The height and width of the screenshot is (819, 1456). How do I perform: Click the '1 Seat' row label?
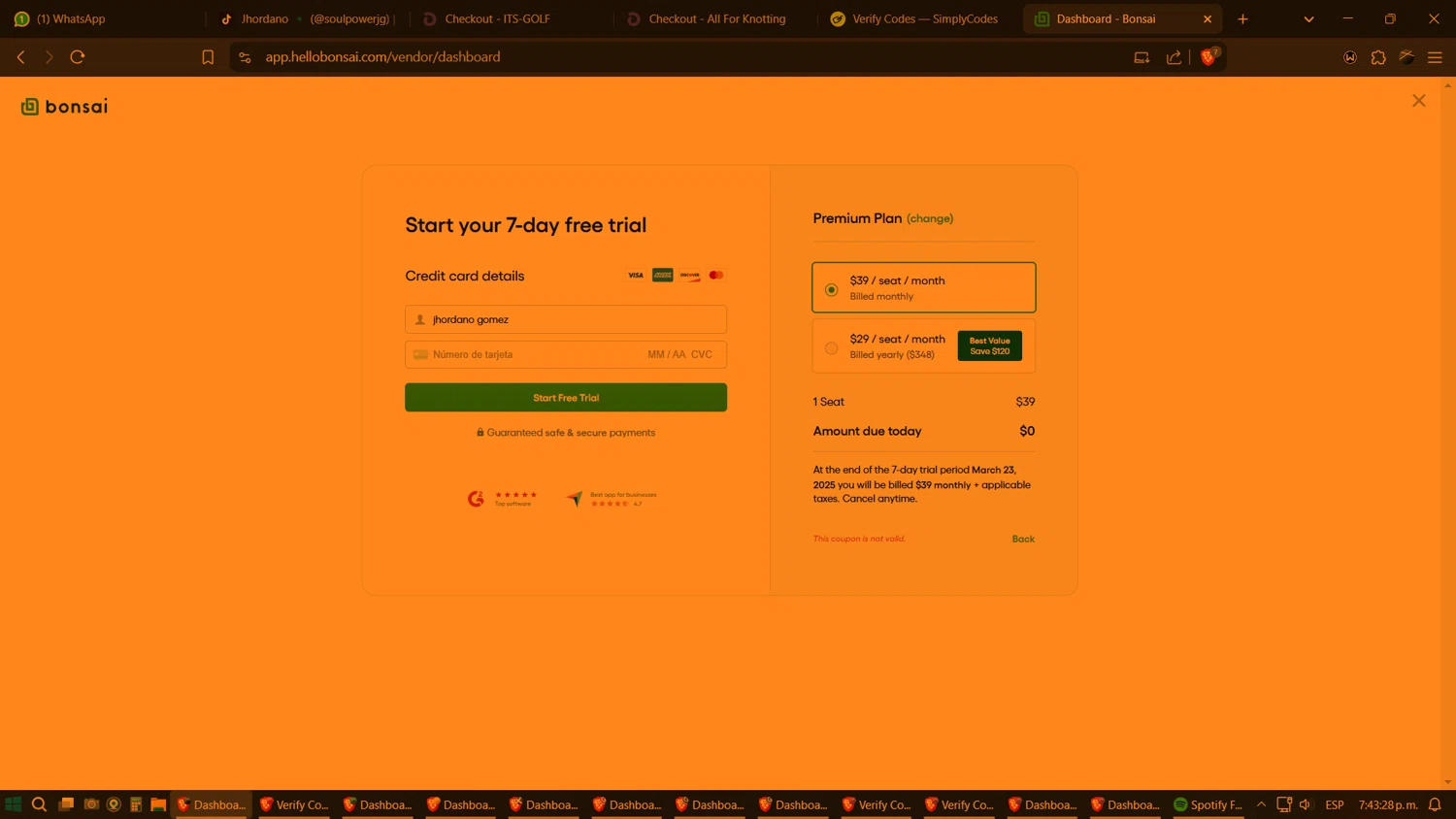click(829, 402)
